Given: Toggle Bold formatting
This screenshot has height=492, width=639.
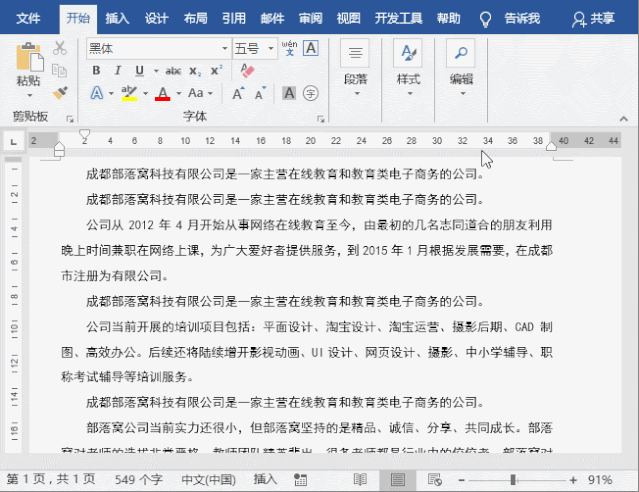Looking at the screenshot, I should (x=97, y=71).
